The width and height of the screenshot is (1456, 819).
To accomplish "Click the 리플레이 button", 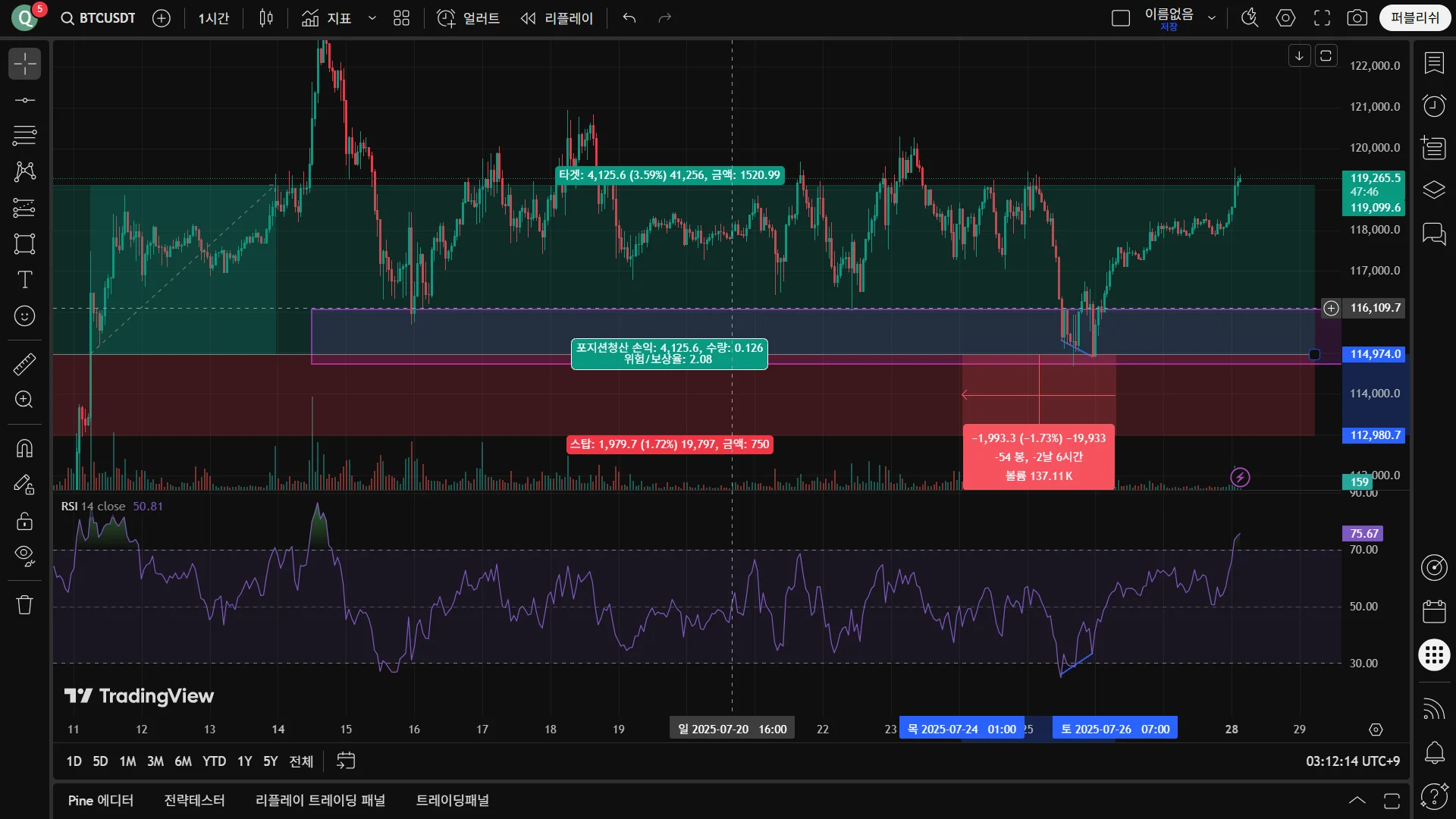I will [x=557, y=17].
